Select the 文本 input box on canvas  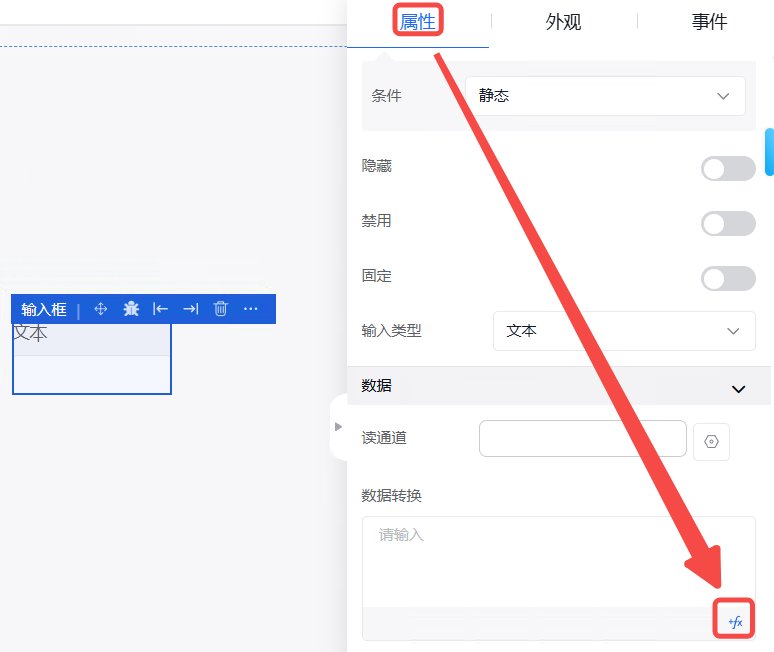point(92,359)
